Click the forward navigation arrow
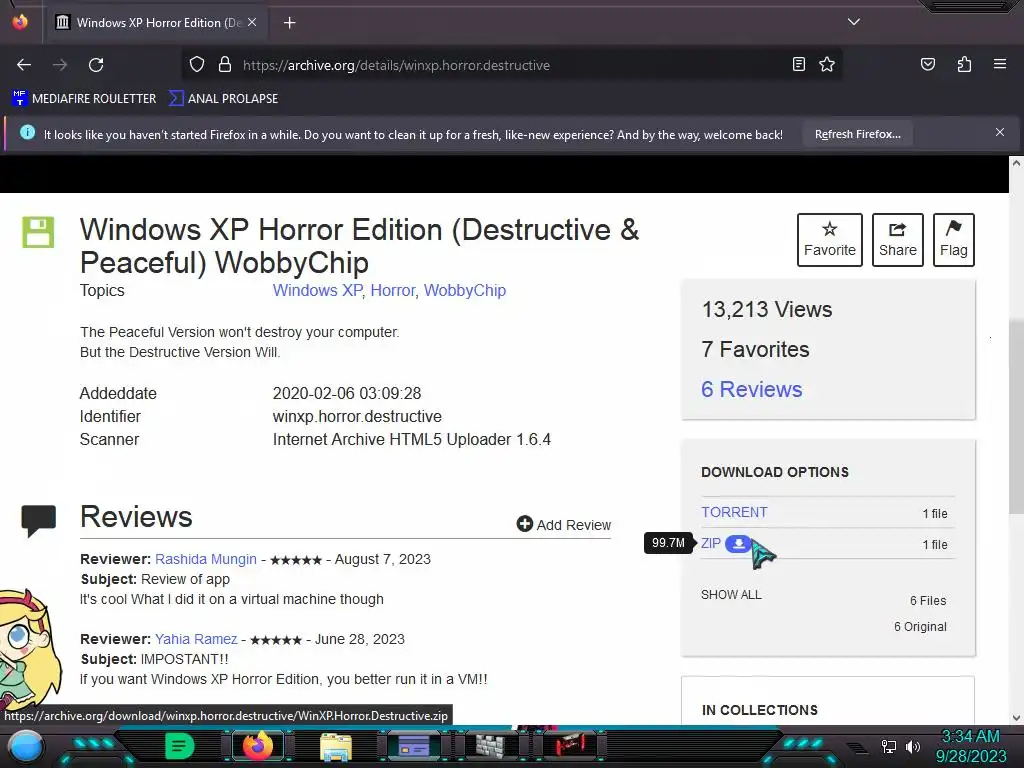Image resolution: width=1024 pixels, height=768 pixels. coord(60,65)
